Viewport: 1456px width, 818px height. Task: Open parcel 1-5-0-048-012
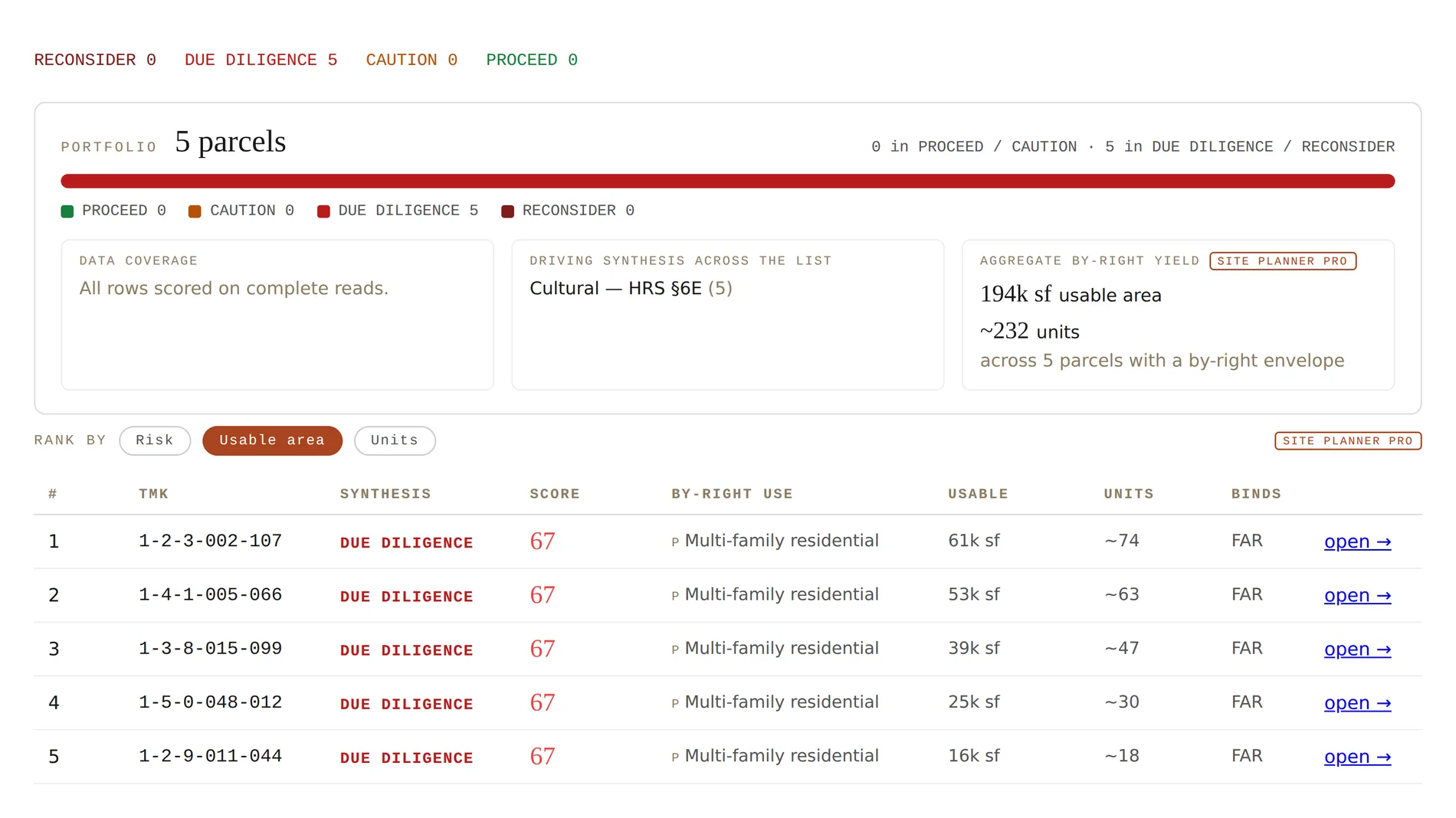coord(1357,702)
